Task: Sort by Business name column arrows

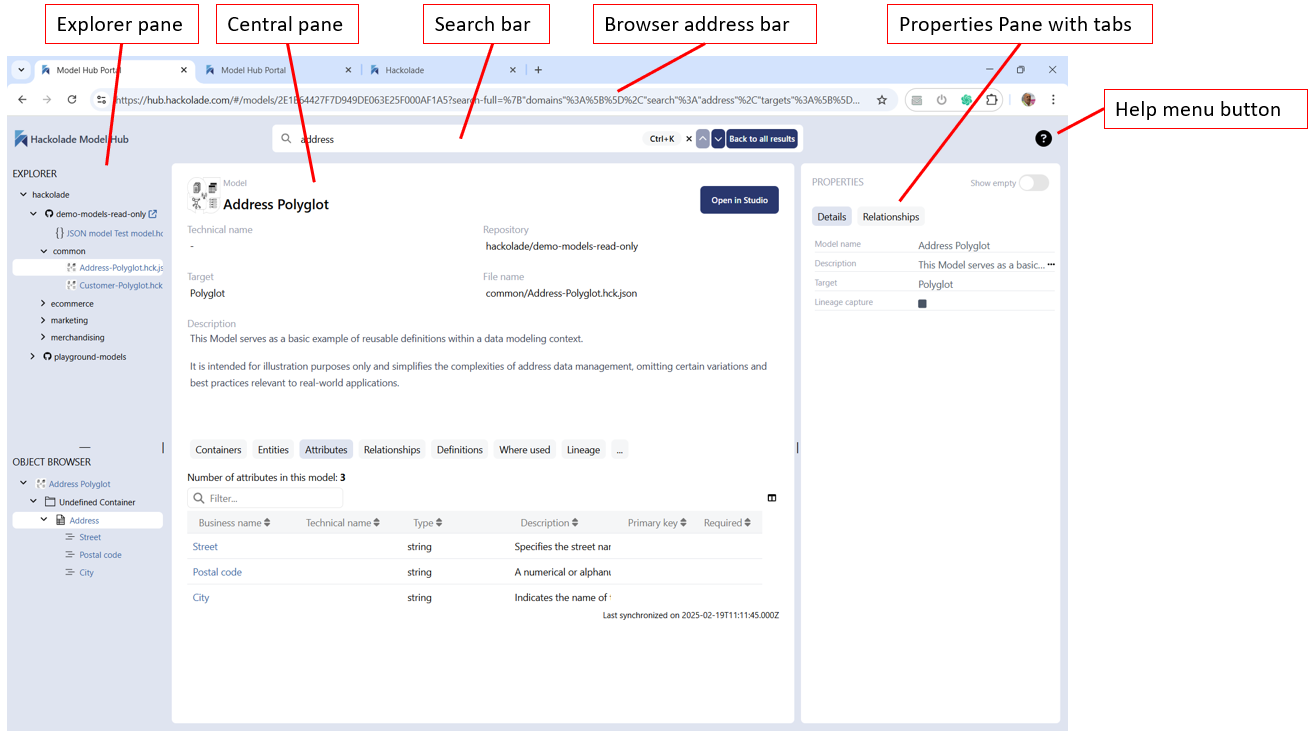Action: click(267, 523)
